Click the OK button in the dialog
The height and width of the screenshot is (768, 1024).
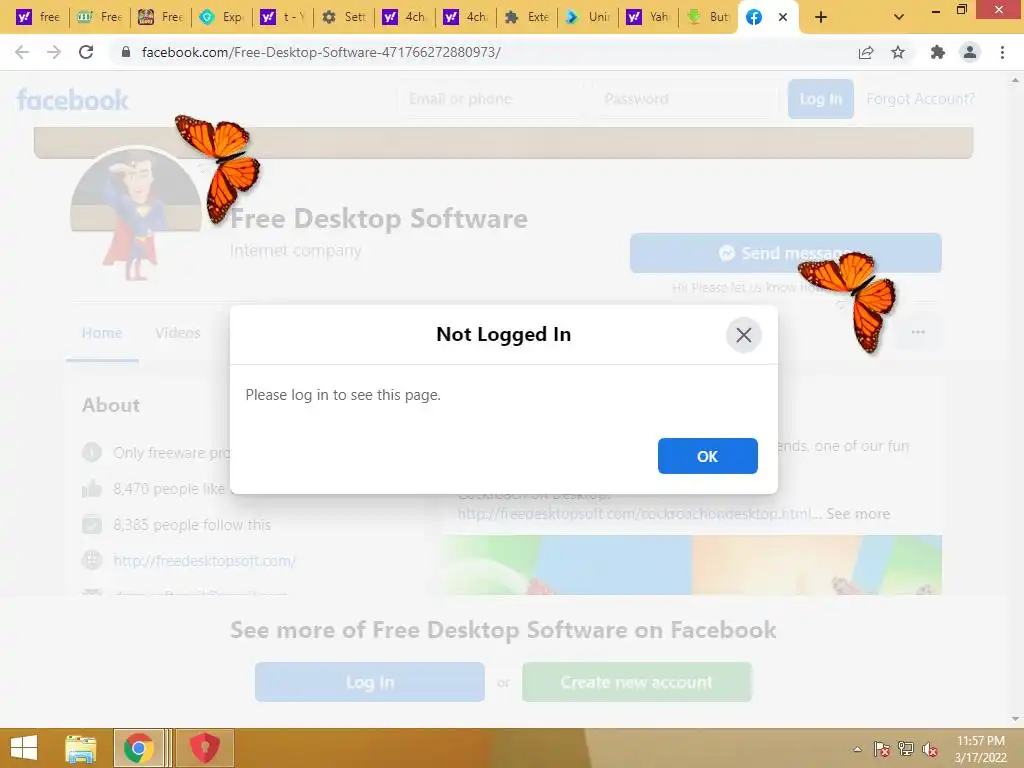[707, 456]
